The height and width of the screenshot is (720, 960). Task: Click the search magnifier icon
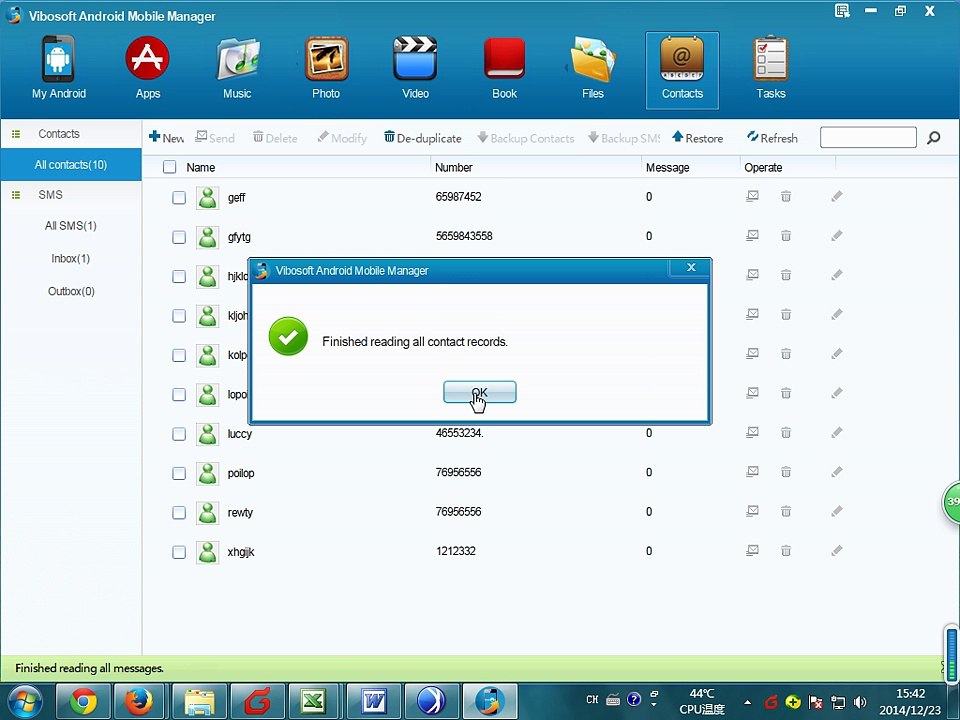[933, 138]
